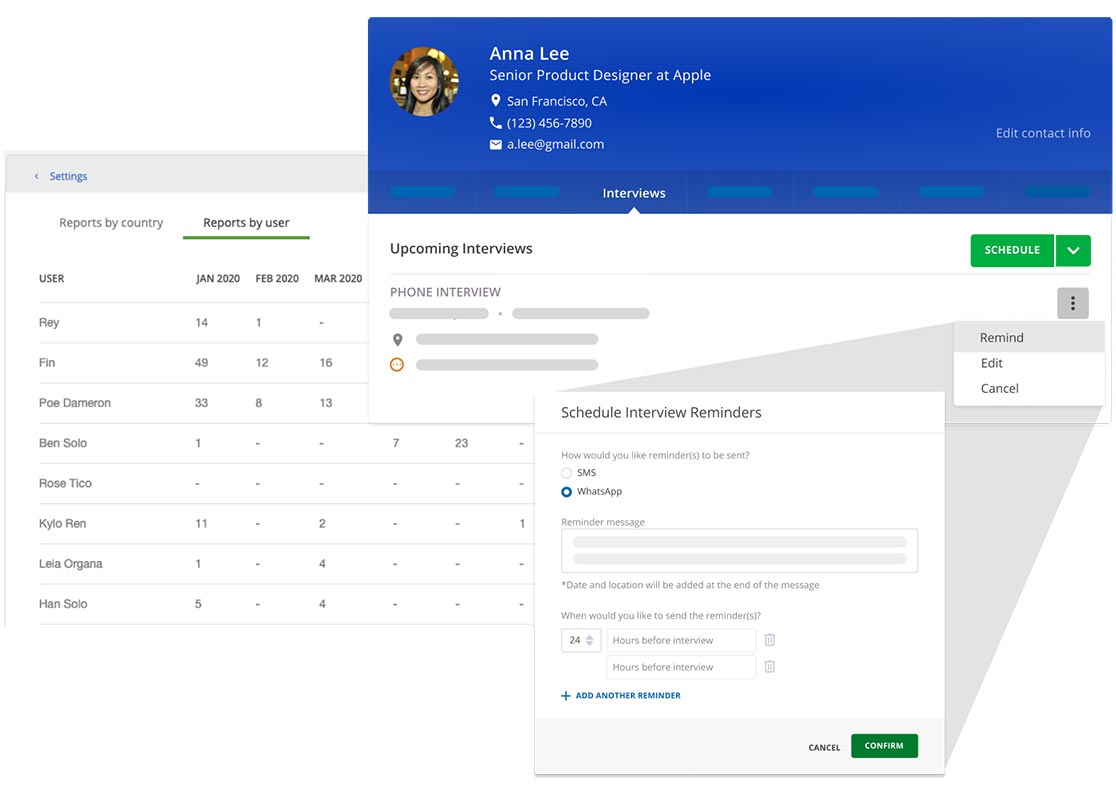
Task: Choose Remind from the context menu
Action: pos(1002,338)
